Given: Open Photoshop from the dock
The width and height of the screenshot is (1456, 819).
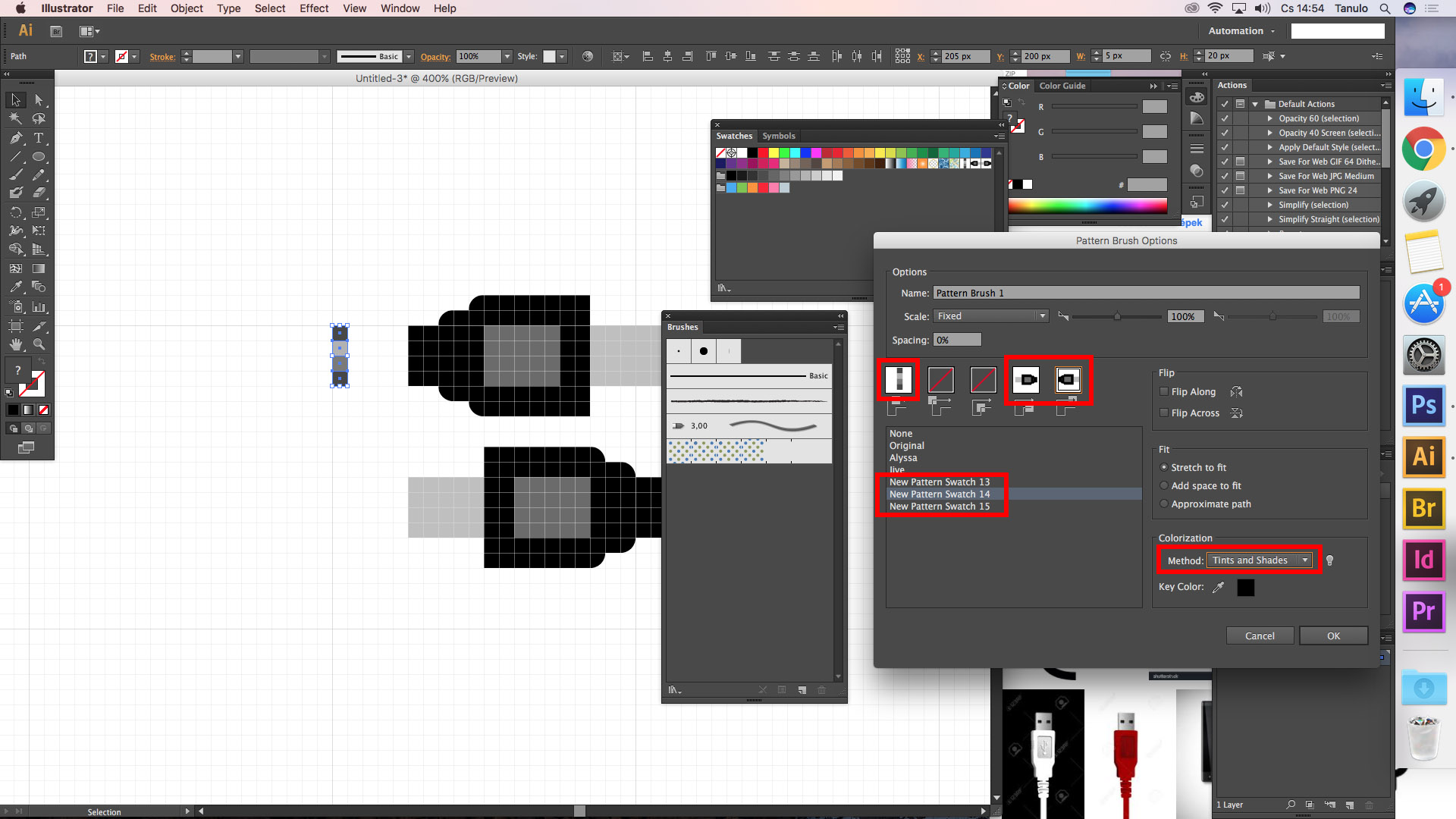Looking at the screenshot, I should tap(1423, 406).
